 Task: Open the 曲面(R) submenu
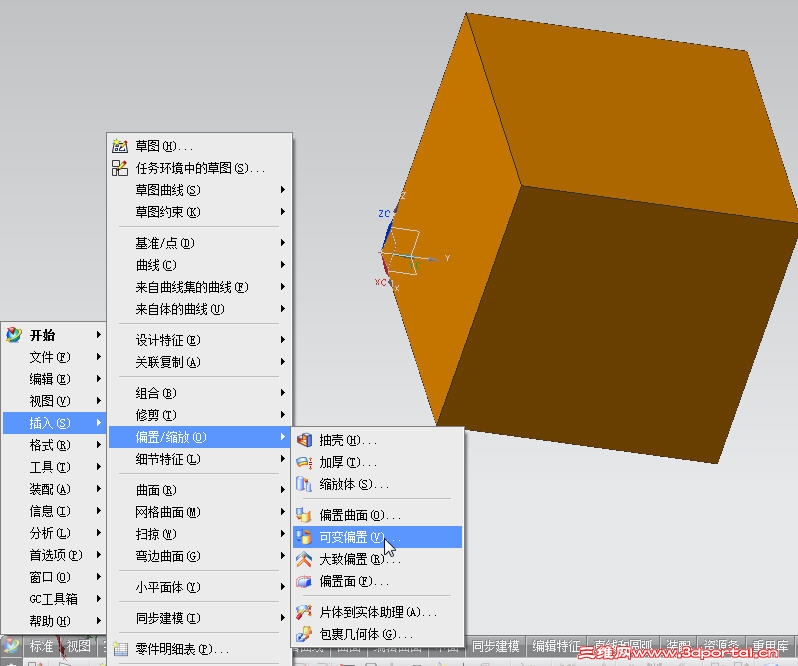tap(200, 490)
